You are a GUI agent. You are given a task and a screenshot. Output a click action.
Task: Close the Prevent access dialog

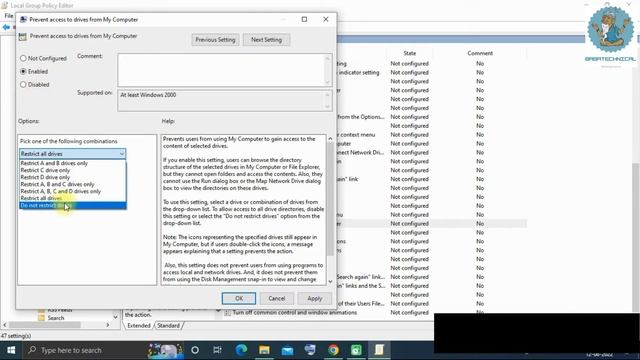point(326,19)
